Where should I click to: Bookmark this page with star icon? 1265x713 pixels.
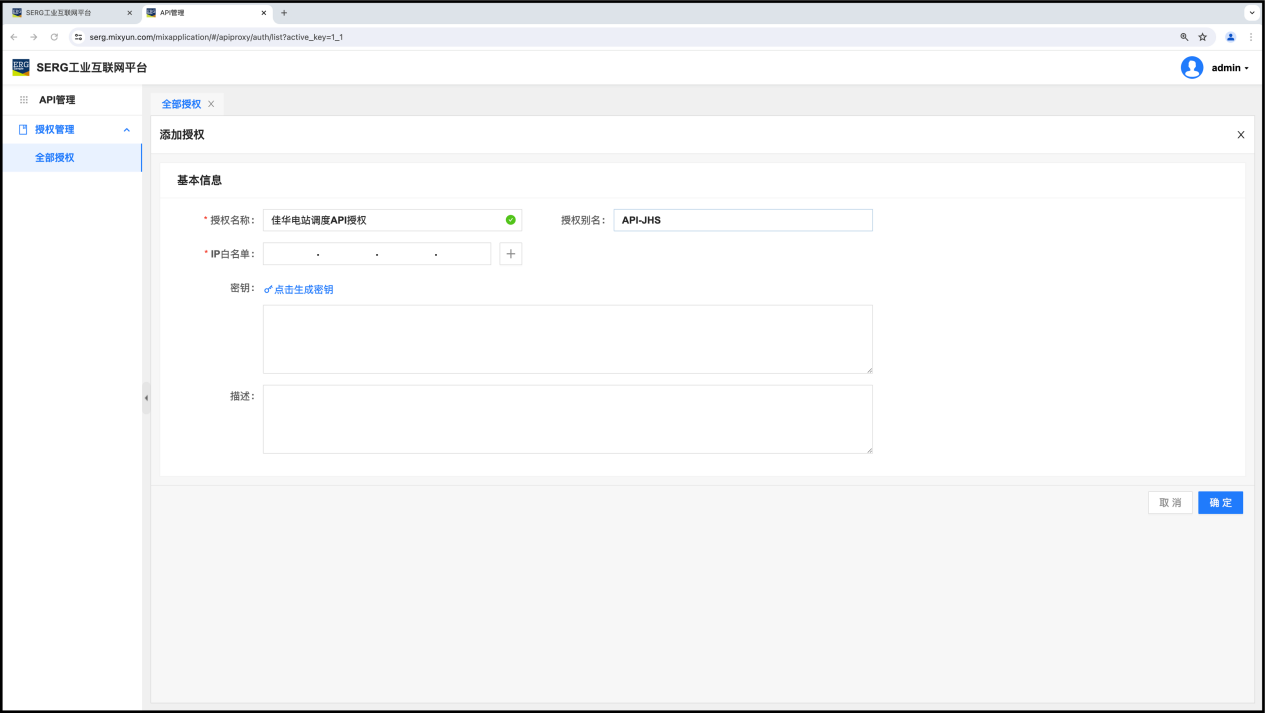(1202, 37)
